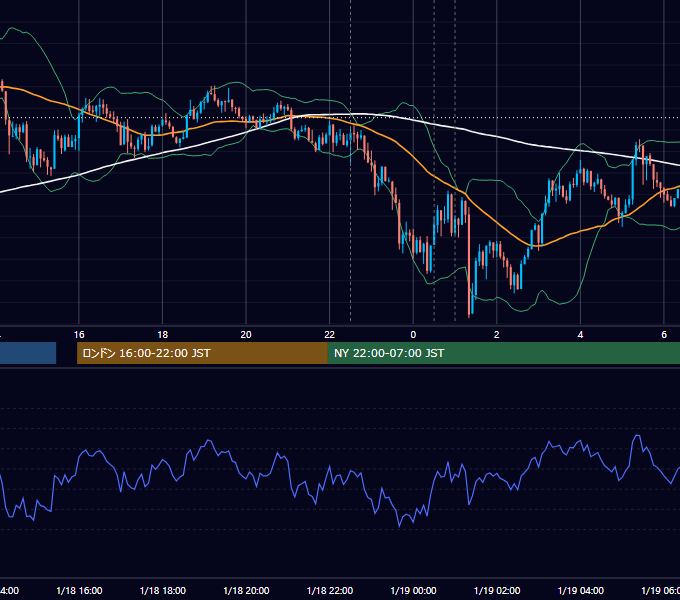Click the 16 hour label on the chart axis
Image resolution: width=680 pixels, height=600 pixels.
[x=79, y=334]
